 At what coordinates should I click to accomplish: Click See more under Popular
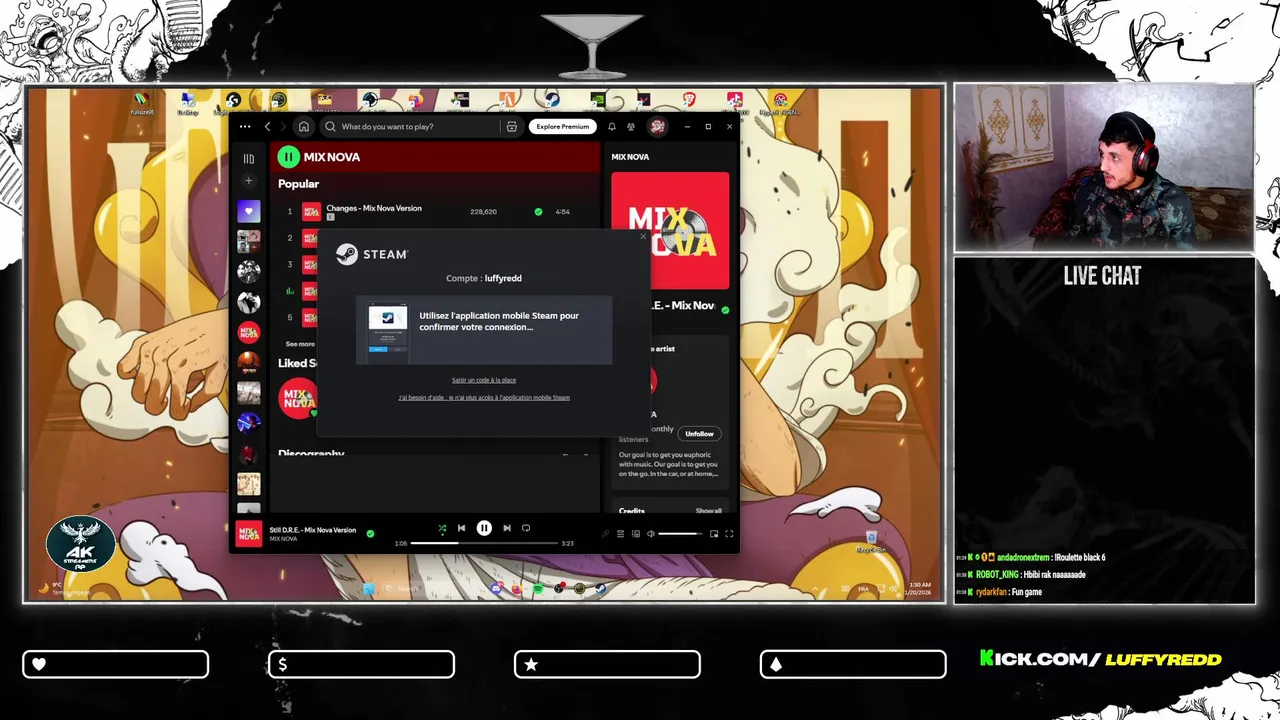pos(300,344)
